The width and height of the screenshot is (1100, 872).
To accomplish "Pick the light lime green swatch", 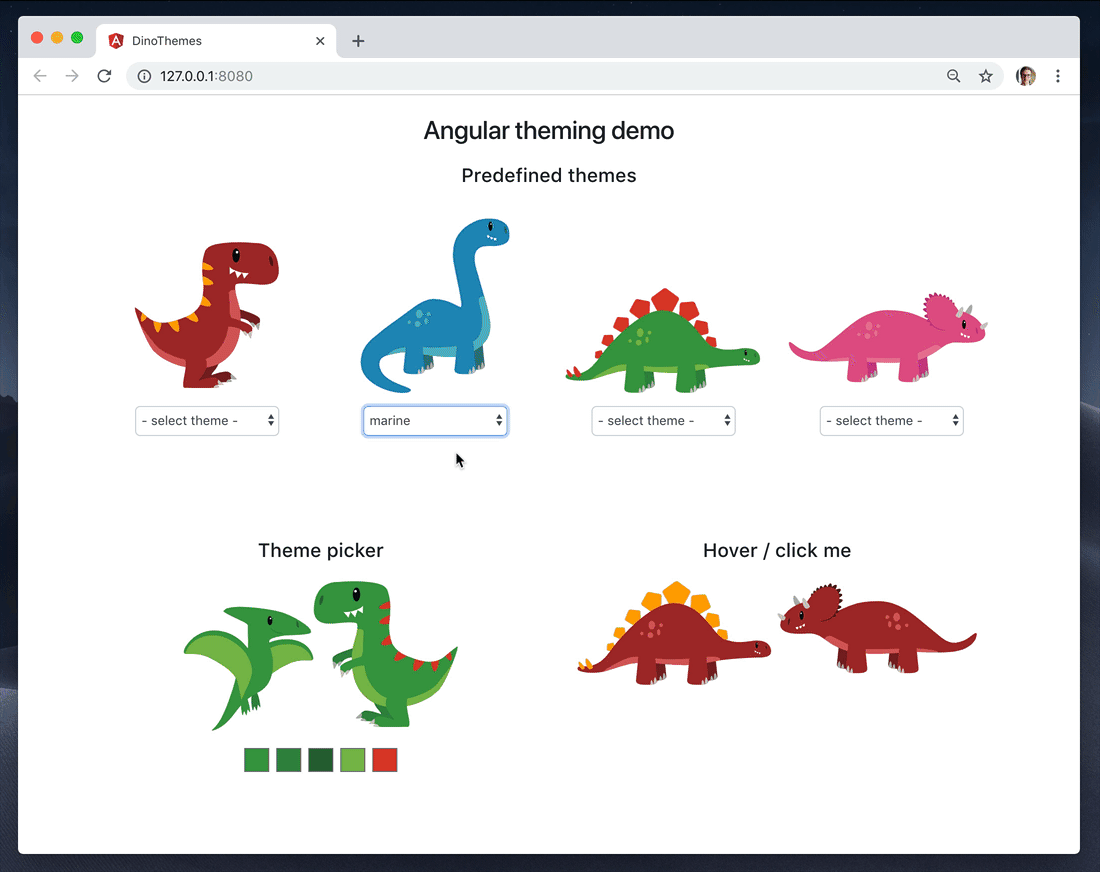I will click(353, 760).
